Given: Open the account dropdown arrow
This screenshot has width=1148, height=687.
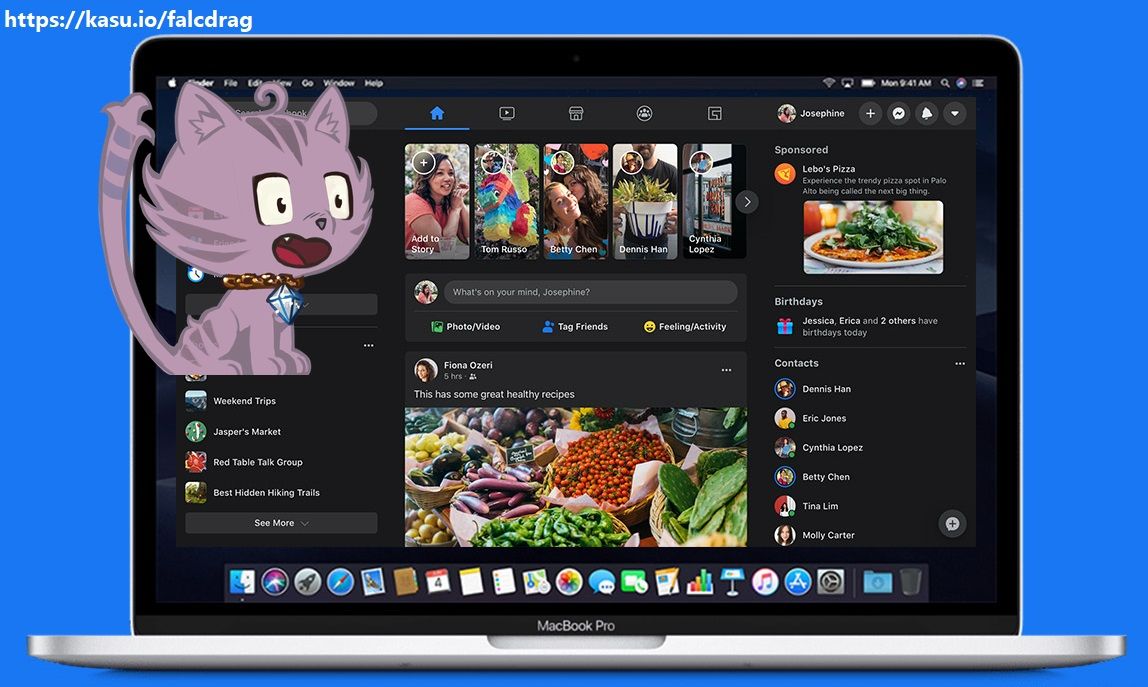Looking at the screenshot, I should click(x=955, y=114).
